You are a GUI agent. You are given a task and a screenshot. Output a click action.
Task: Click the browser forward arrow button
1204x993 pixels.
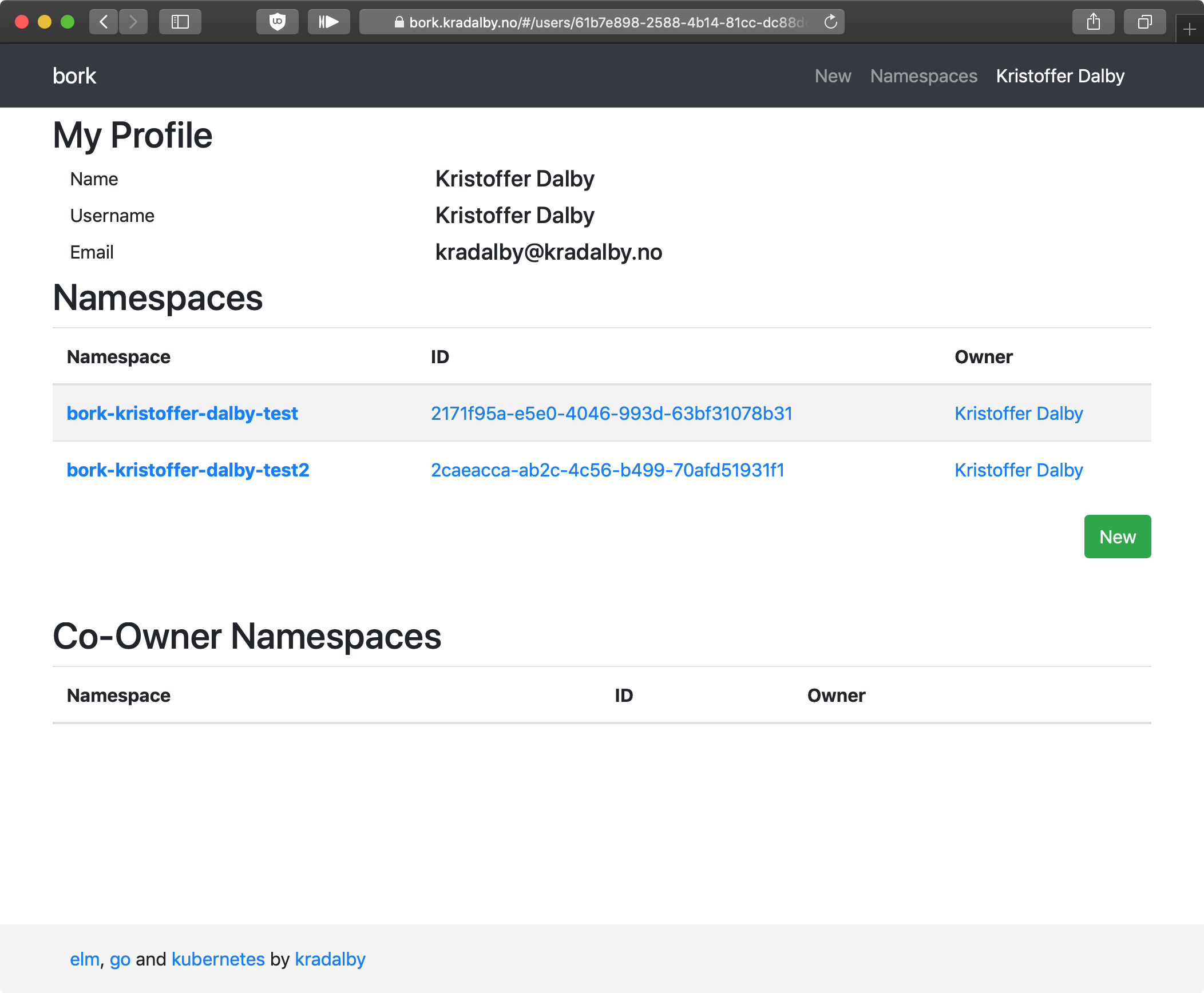pos(133,22)
